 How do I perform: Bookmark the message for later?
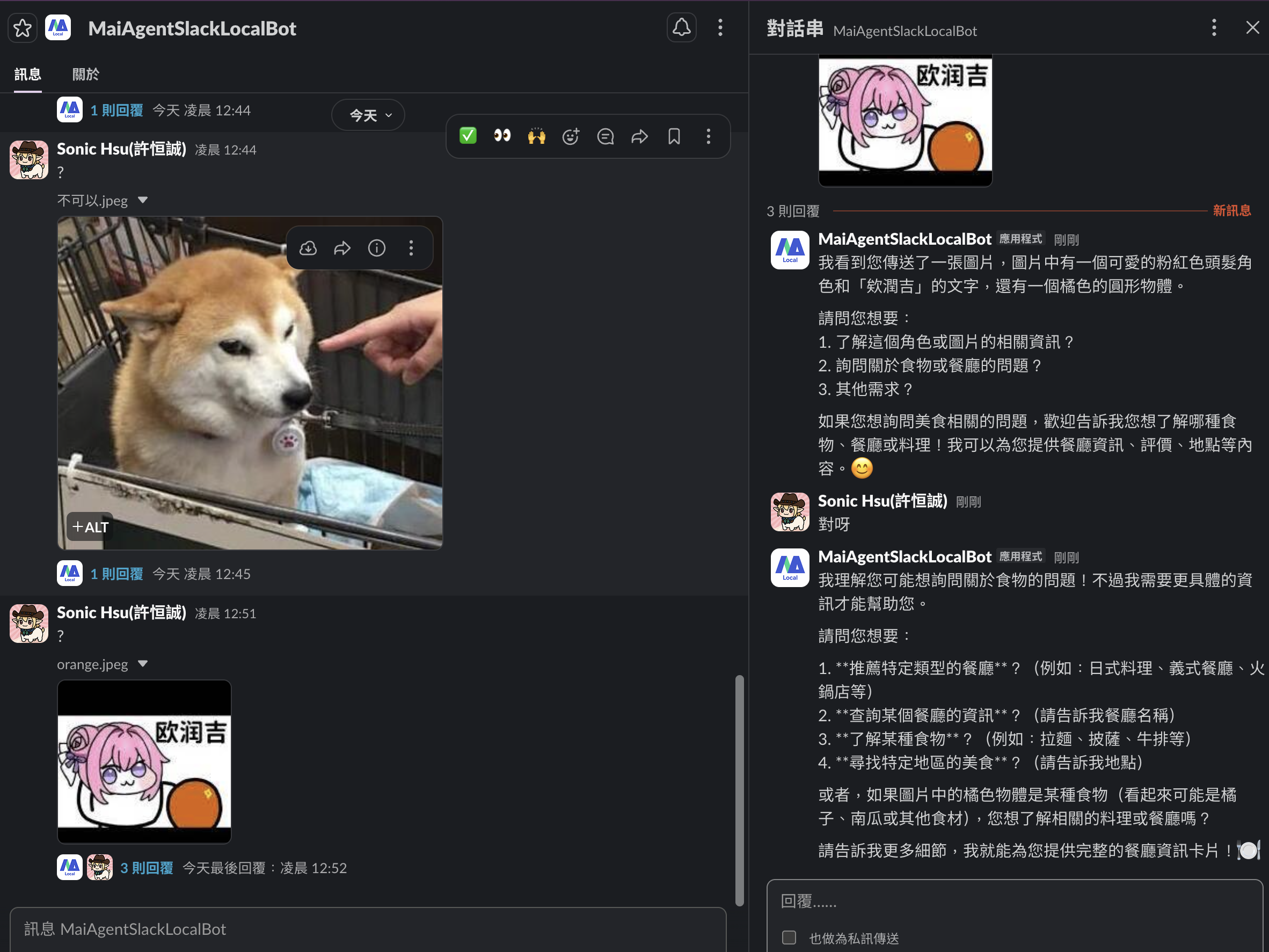[674, 136]
